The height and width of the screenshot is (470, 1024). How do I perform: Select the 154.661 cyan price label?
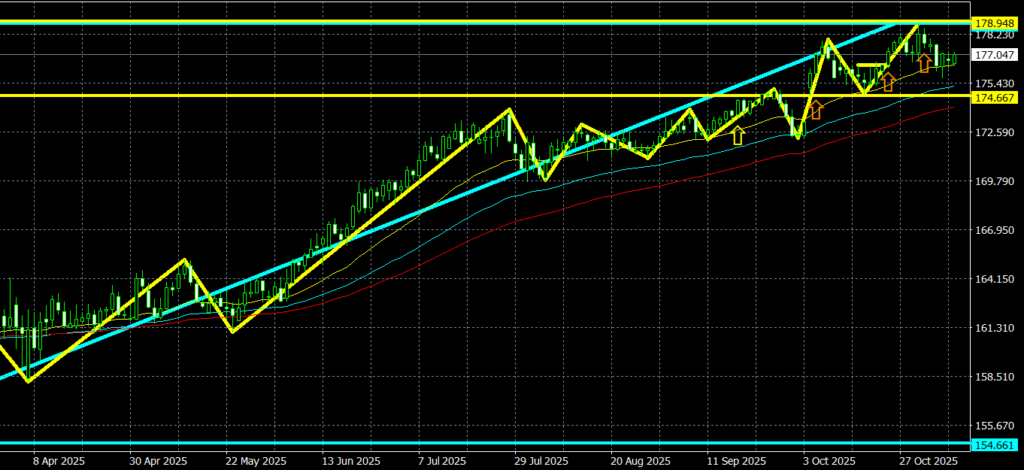point(995,444)
